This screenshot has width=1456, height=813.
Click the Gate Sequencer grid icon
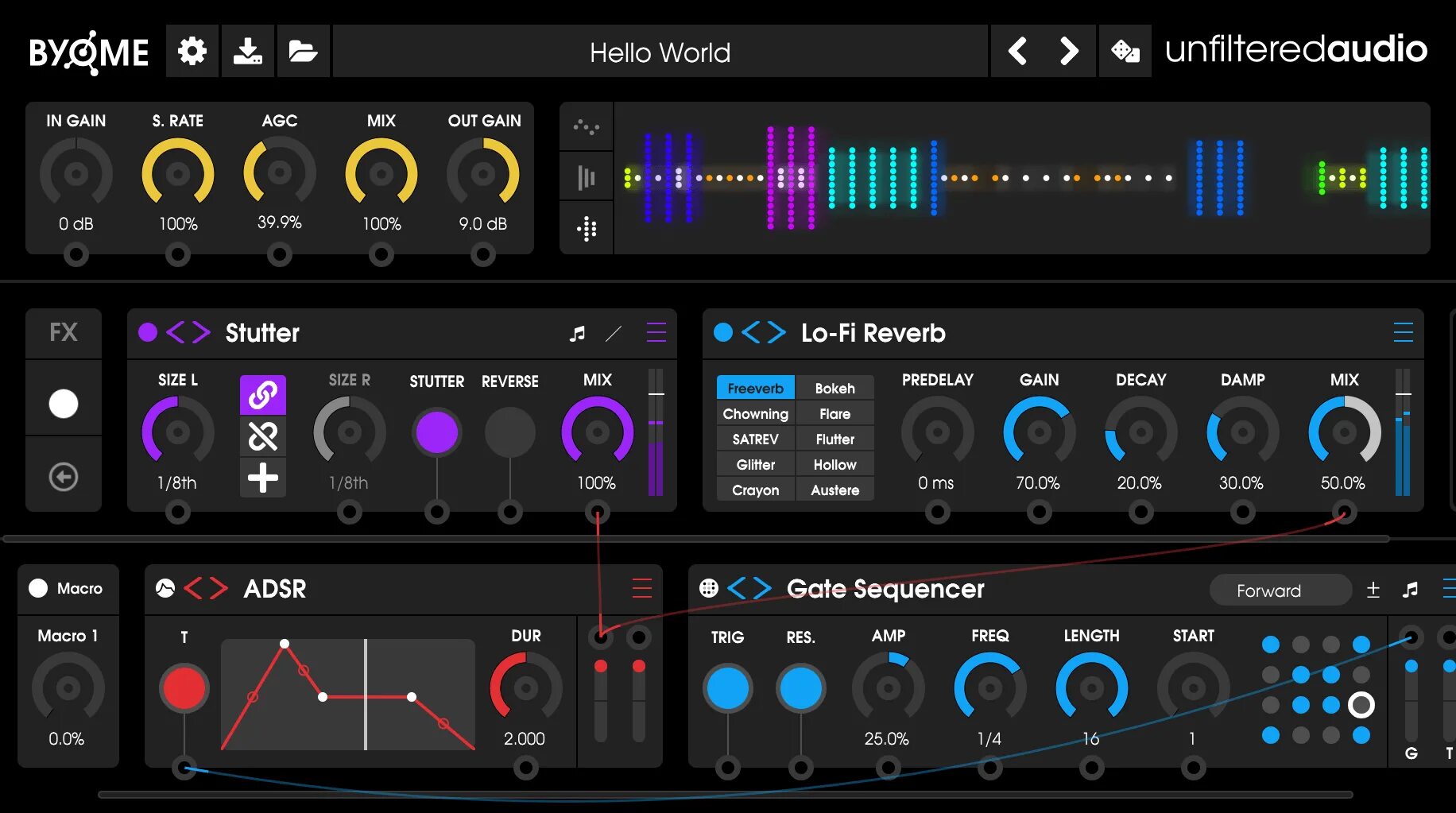click(709, 588)
